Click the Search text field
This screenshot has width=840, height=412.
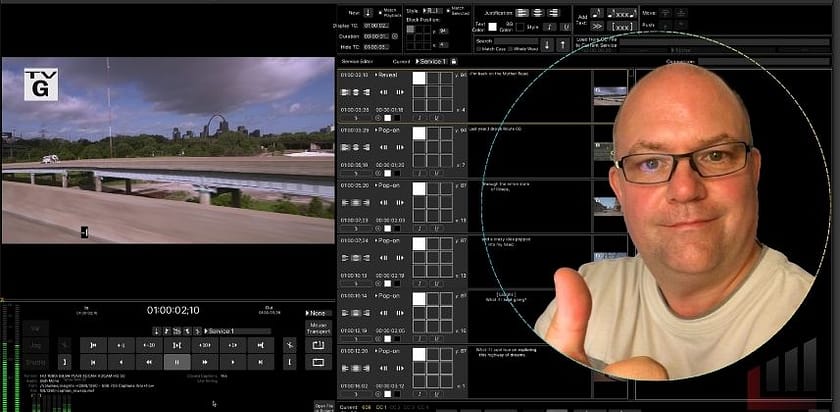tap(516, 41)
